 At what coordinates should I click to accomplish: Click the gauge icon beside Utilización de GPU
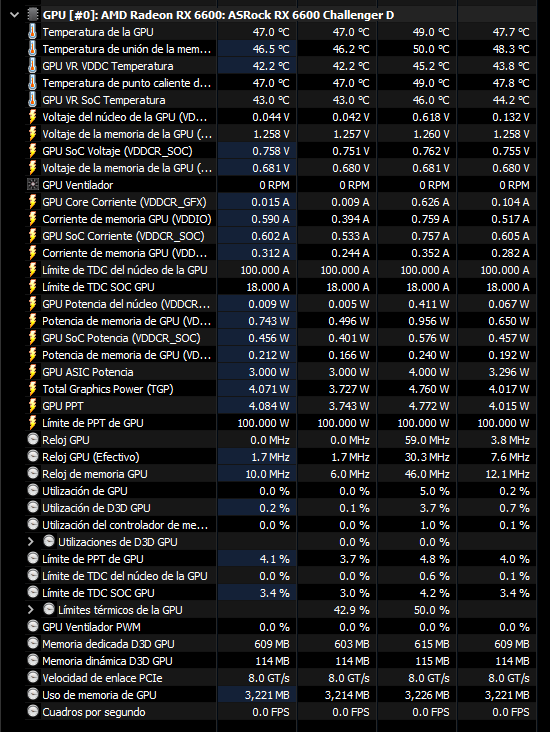(x=33, y=490)
